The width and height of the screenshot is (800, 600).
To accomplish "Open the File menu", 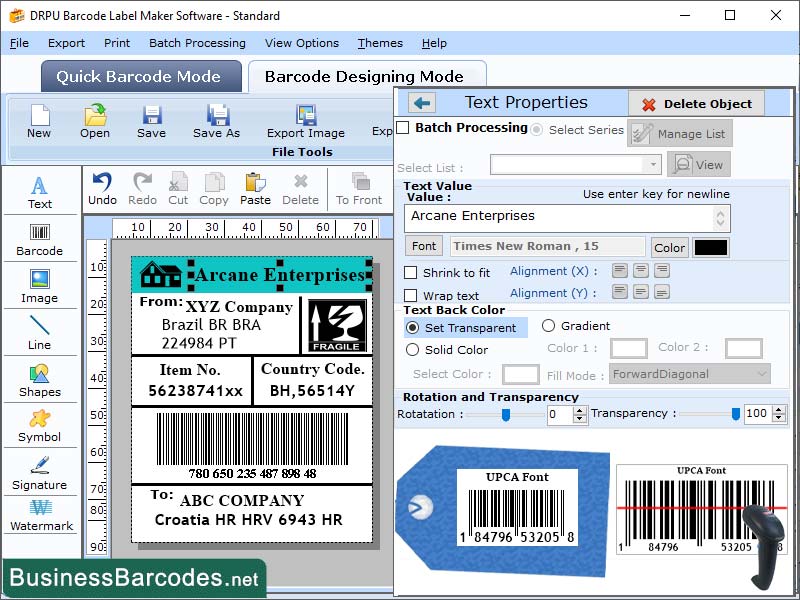I will pos(19,43).
